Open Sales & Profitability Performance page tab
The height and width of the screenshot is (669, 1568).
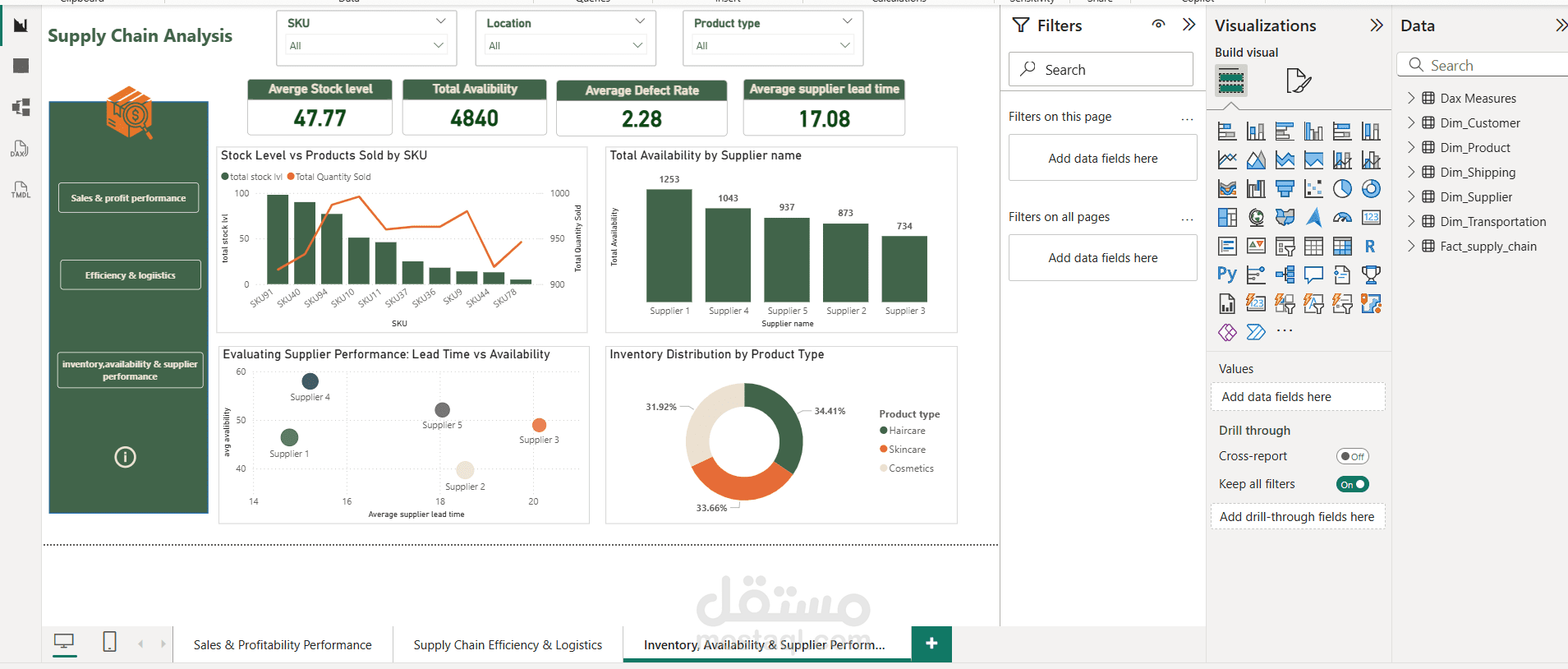[x=283, y=645]
